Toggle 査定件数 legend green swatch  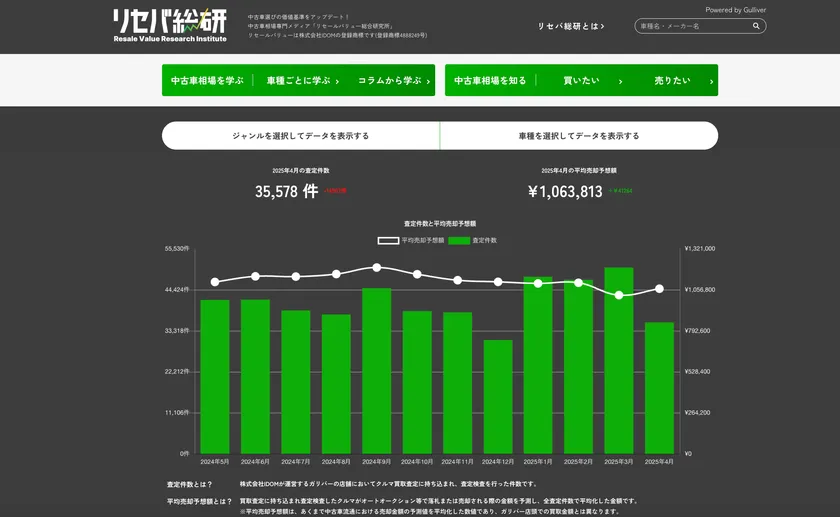(459, 241)
